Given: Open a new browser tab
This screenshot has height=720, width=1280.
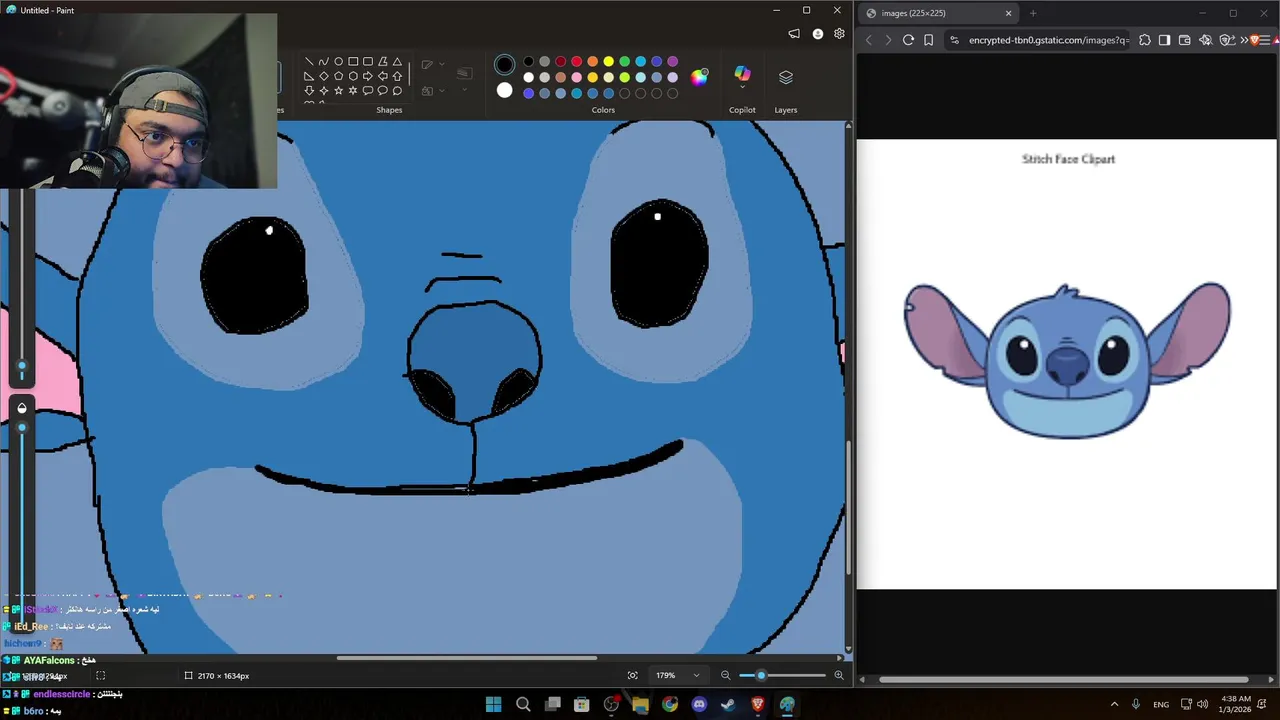Looking at the screenshot, I should click(x=1033, y=13).
